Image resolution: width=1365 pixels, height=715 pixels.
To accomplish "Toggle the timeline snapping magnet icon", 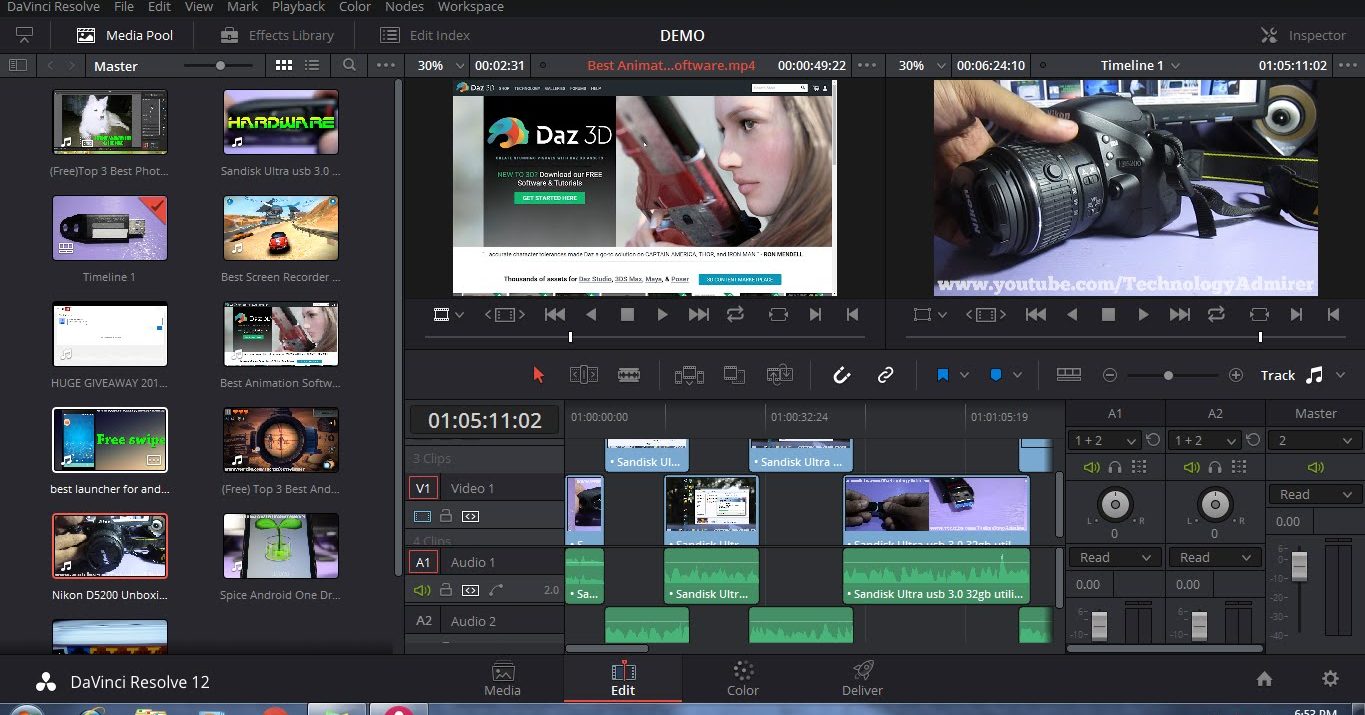I will pos(842,375).
